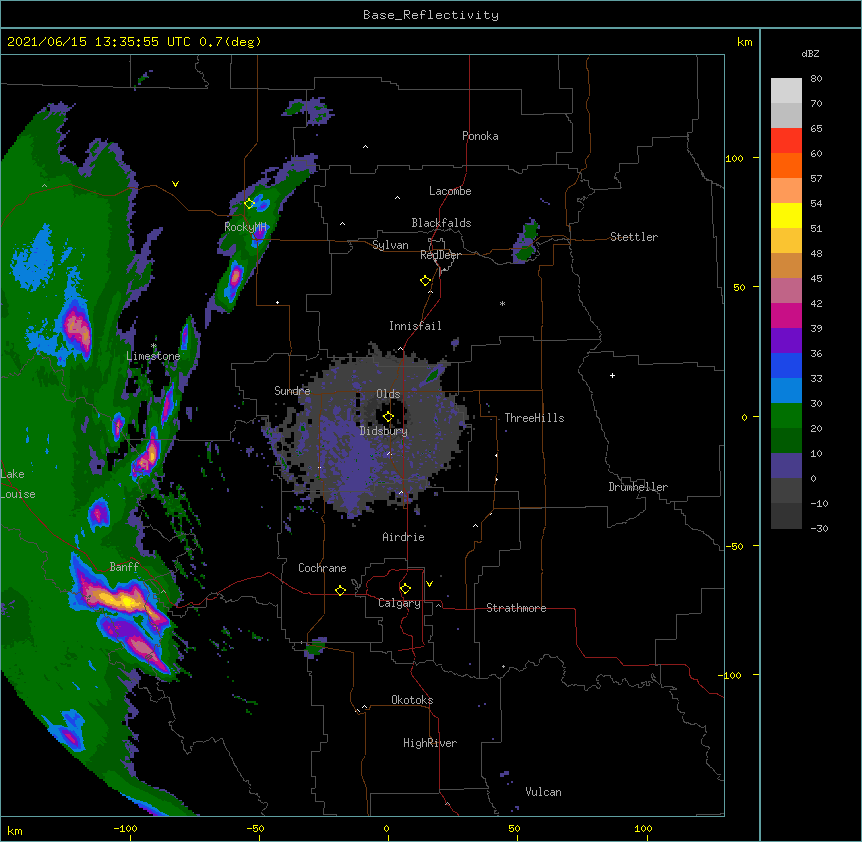Image resolution: width=862 pixels, height=842 pixels.
Task: Click the dBZ legend heading
Action: click(x=810, y=53)
